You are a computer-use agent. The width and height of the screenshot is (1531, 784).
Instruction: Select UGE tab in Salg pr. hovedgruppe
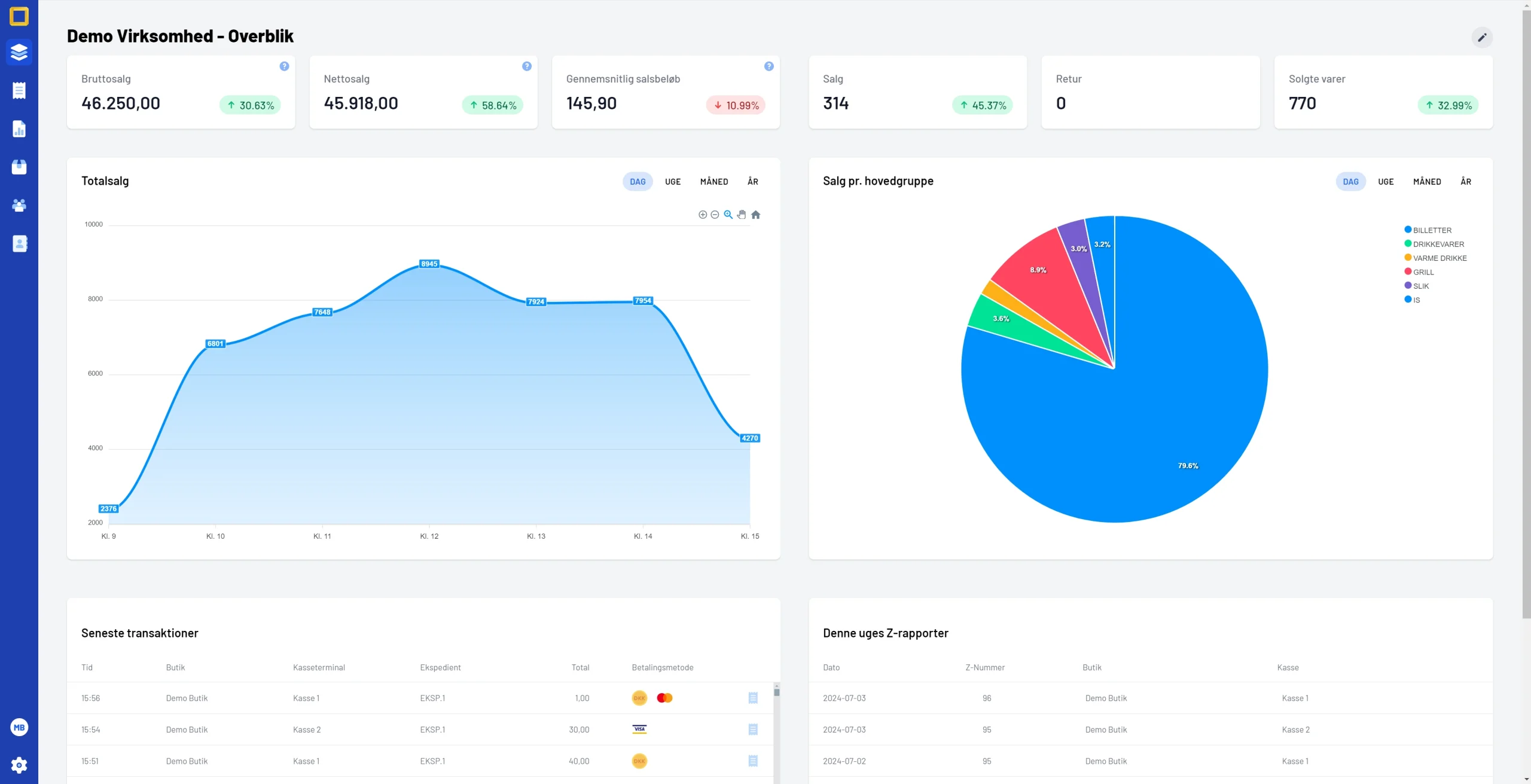point(1386,182)
